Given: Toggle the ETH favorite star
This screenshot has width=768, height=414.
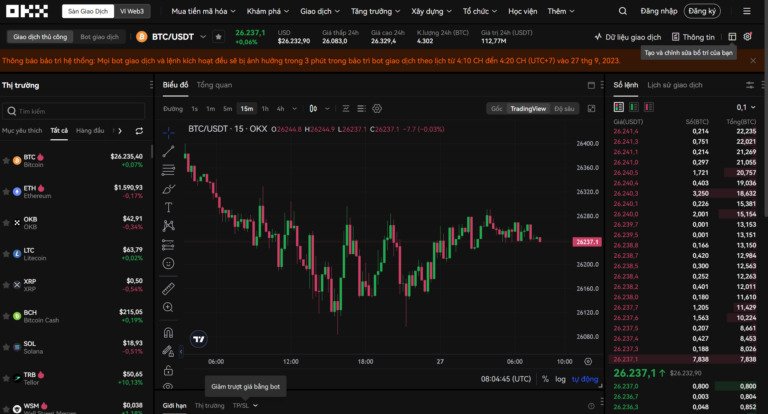Looking at the screenshot, I should click(6, 188).
